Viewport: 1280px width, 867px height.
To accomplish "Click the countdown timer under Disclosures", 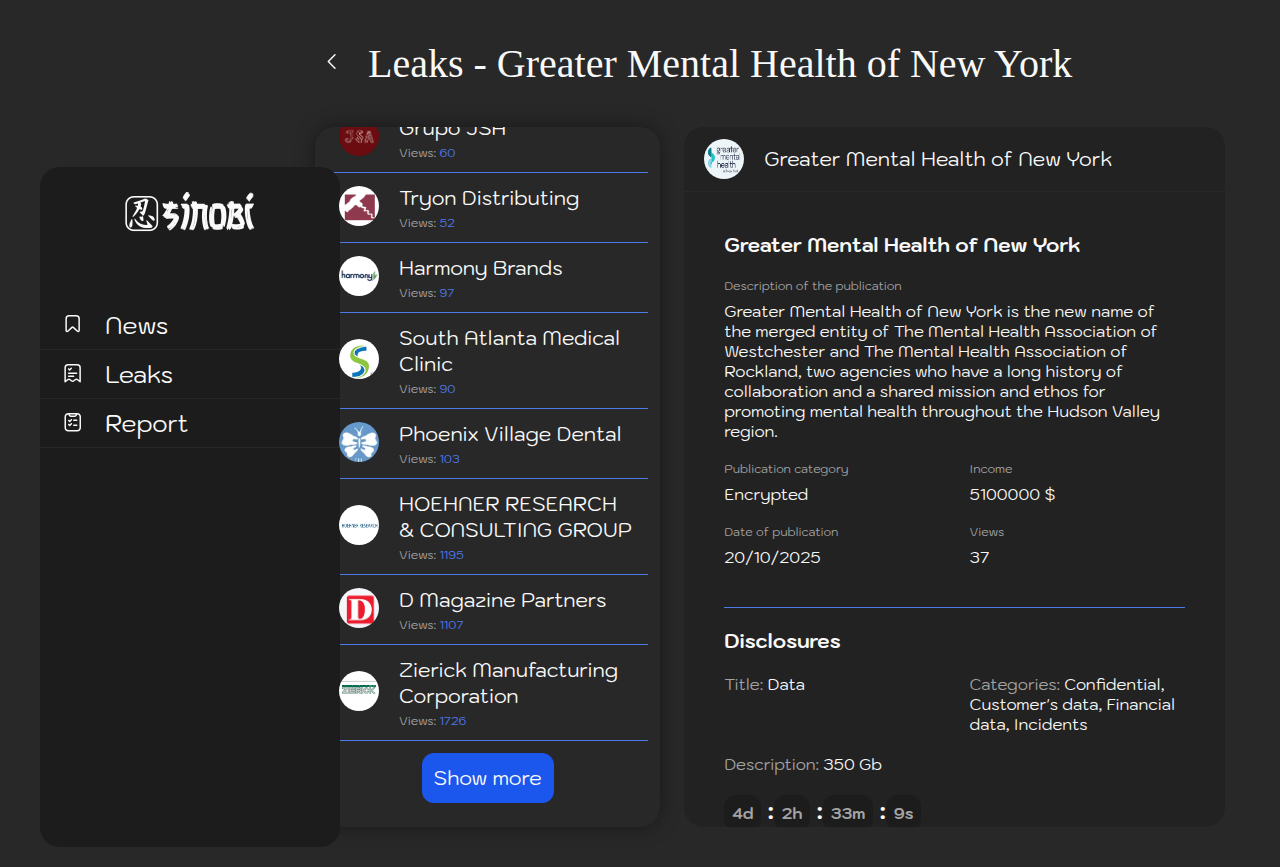I will pos(822,813).
